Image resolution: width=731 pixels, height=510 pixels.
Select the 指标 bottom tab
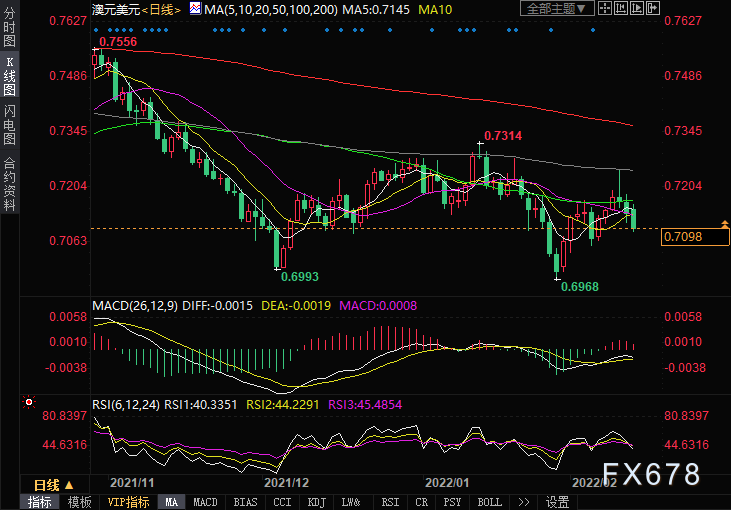tap(40, 502)
